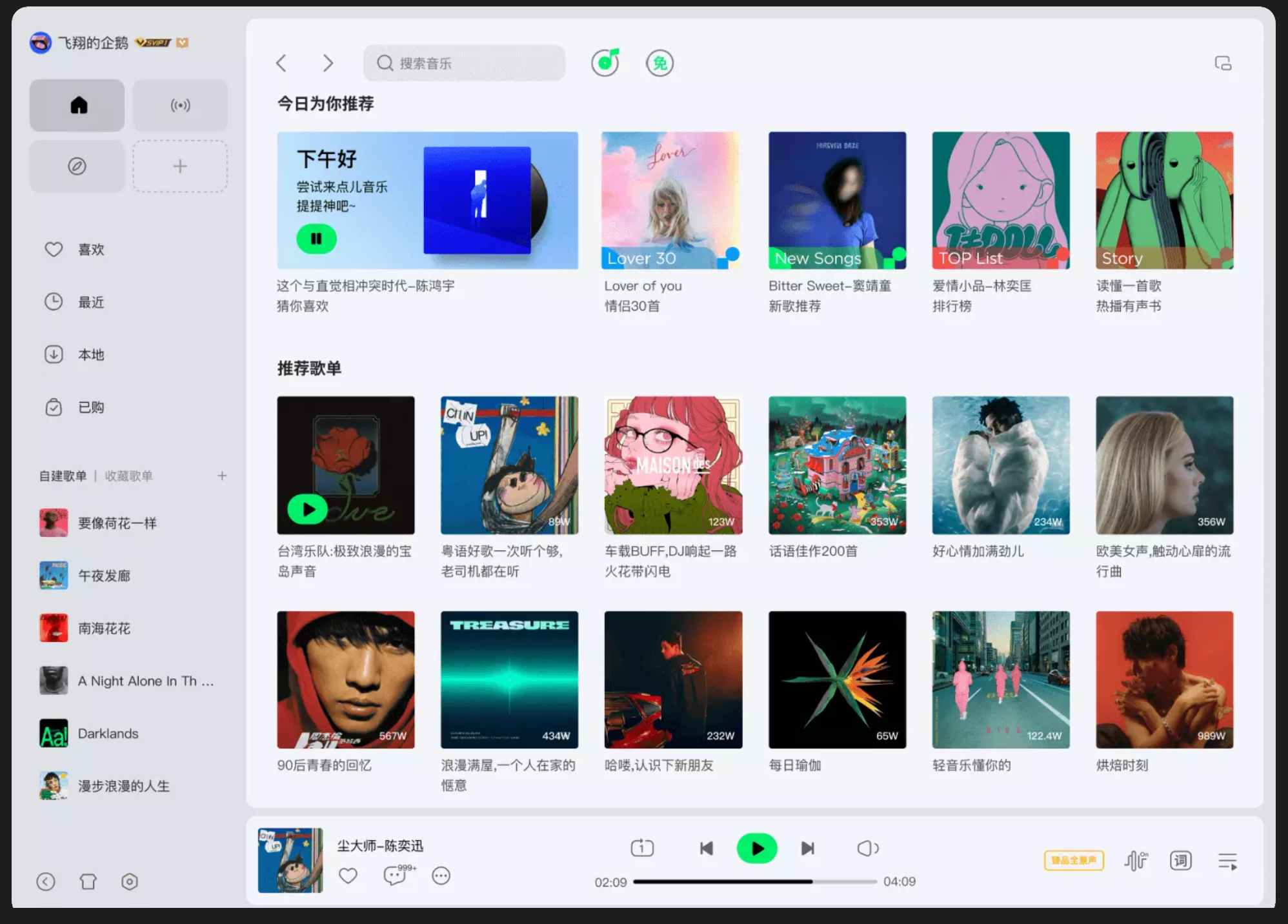Open the compass discover tab

(77, 166)
